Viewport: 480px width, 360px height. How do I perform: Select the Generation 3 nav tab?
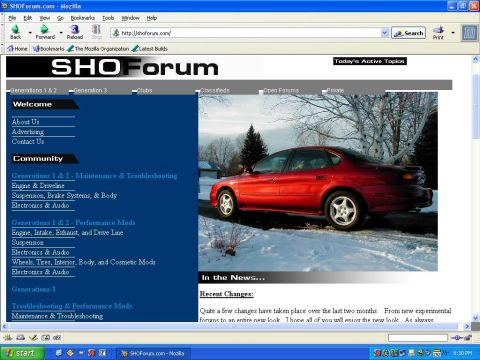(x=90, y=90)
